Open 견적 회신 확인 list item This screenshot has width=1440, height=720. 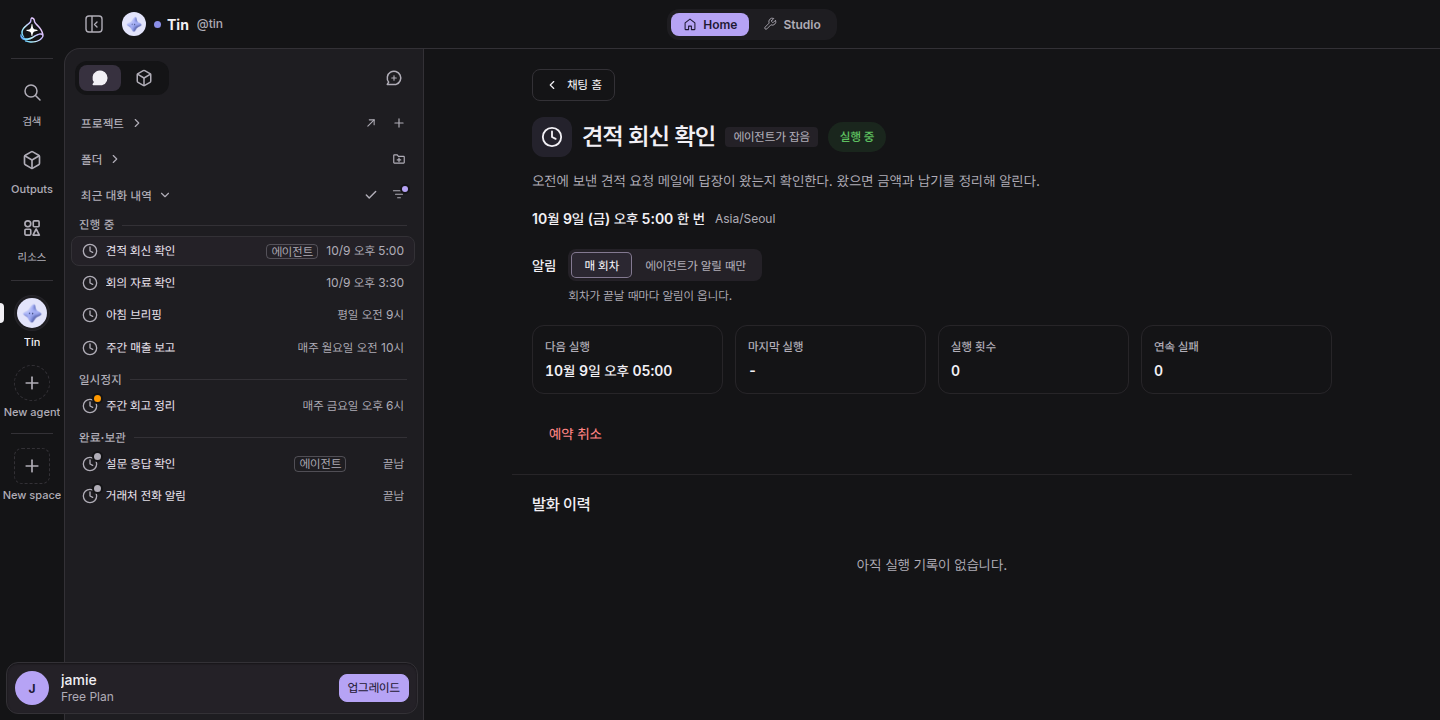click(x=243, y=251)
